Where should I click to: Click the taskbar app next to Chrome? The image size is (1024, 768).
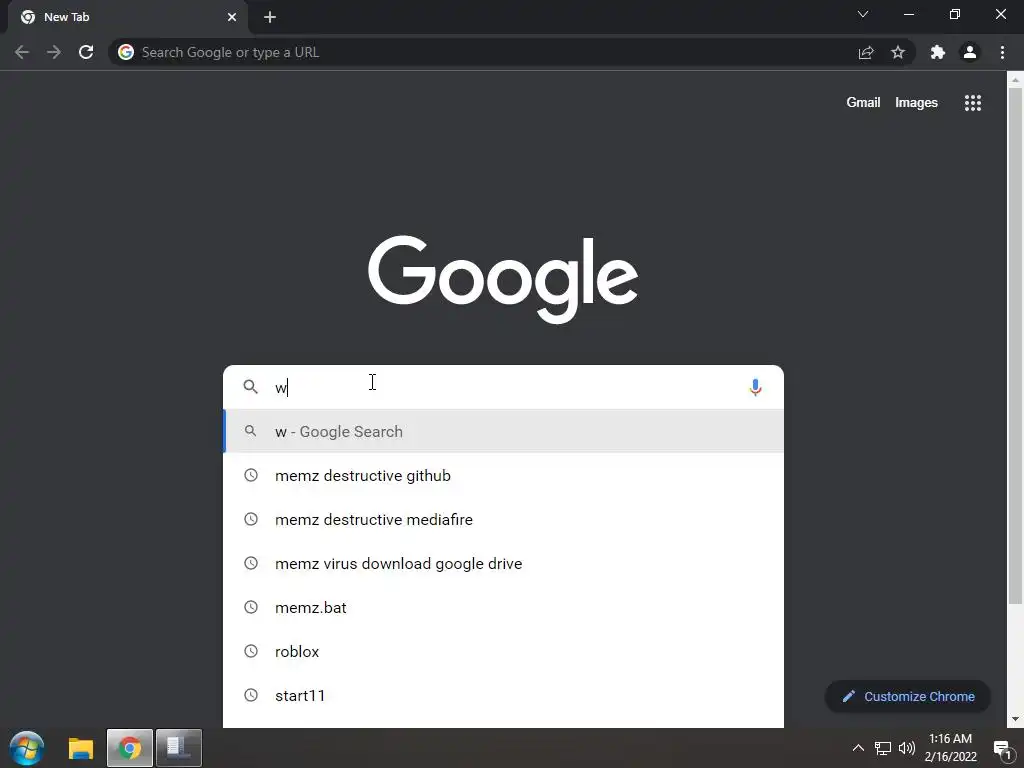click(178, 748)
